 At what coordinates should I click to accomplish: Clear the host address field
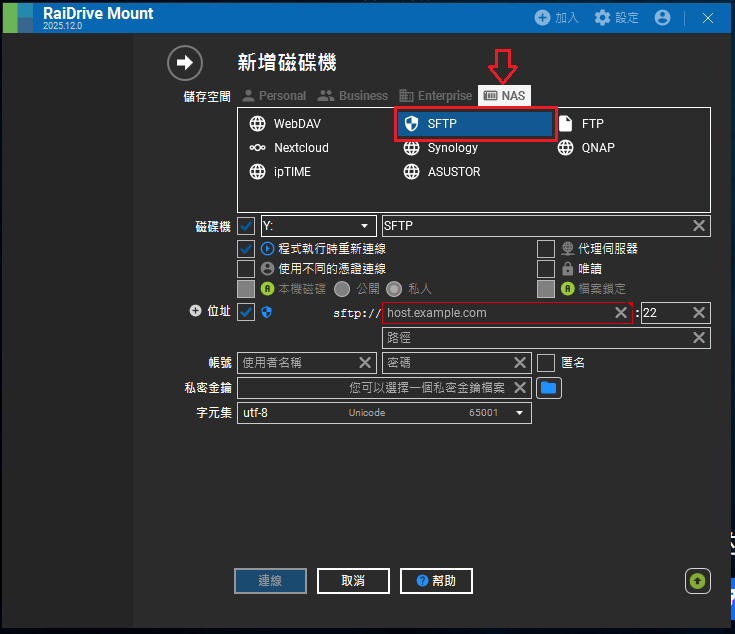tap(620, 313)
